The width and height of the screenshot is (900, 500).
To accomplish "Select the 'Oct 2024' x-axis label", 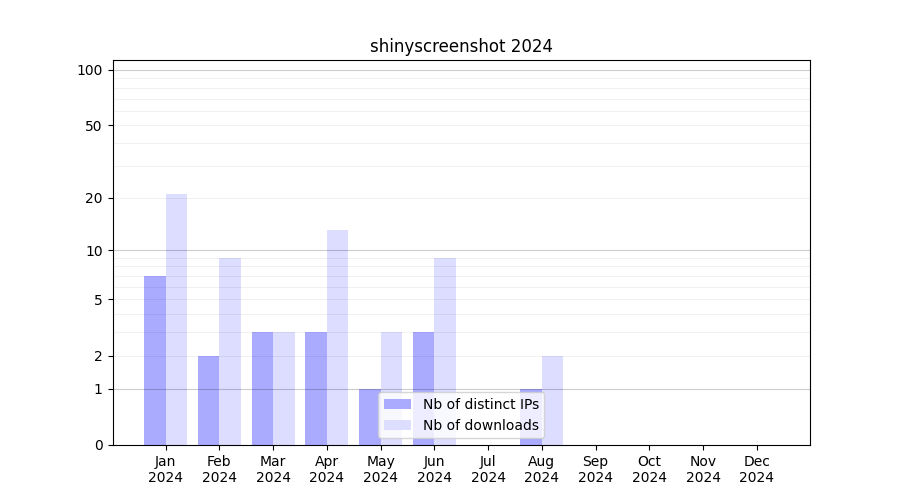I will [x=649, y=469].
